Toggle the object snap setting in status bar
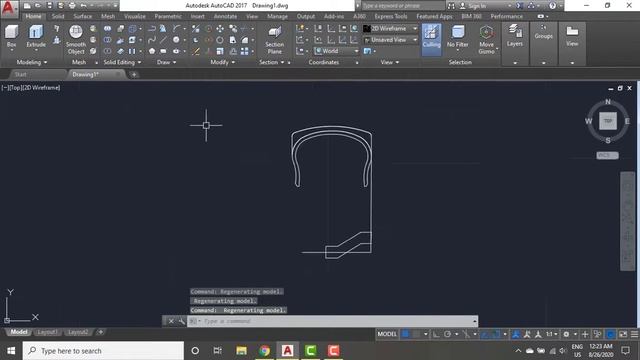The image size is (640, 360). pos(496,334)
